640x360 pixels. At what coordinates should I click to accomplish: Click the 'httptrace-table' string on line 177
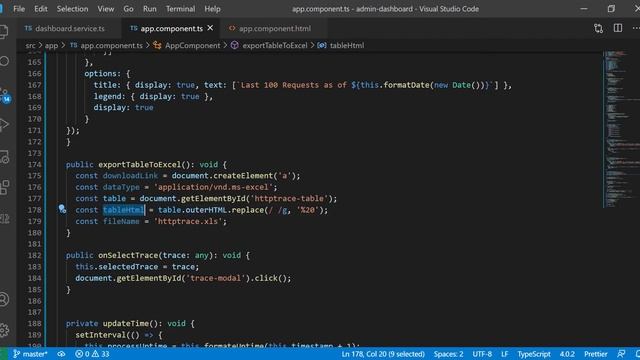[x=289, y=198]
